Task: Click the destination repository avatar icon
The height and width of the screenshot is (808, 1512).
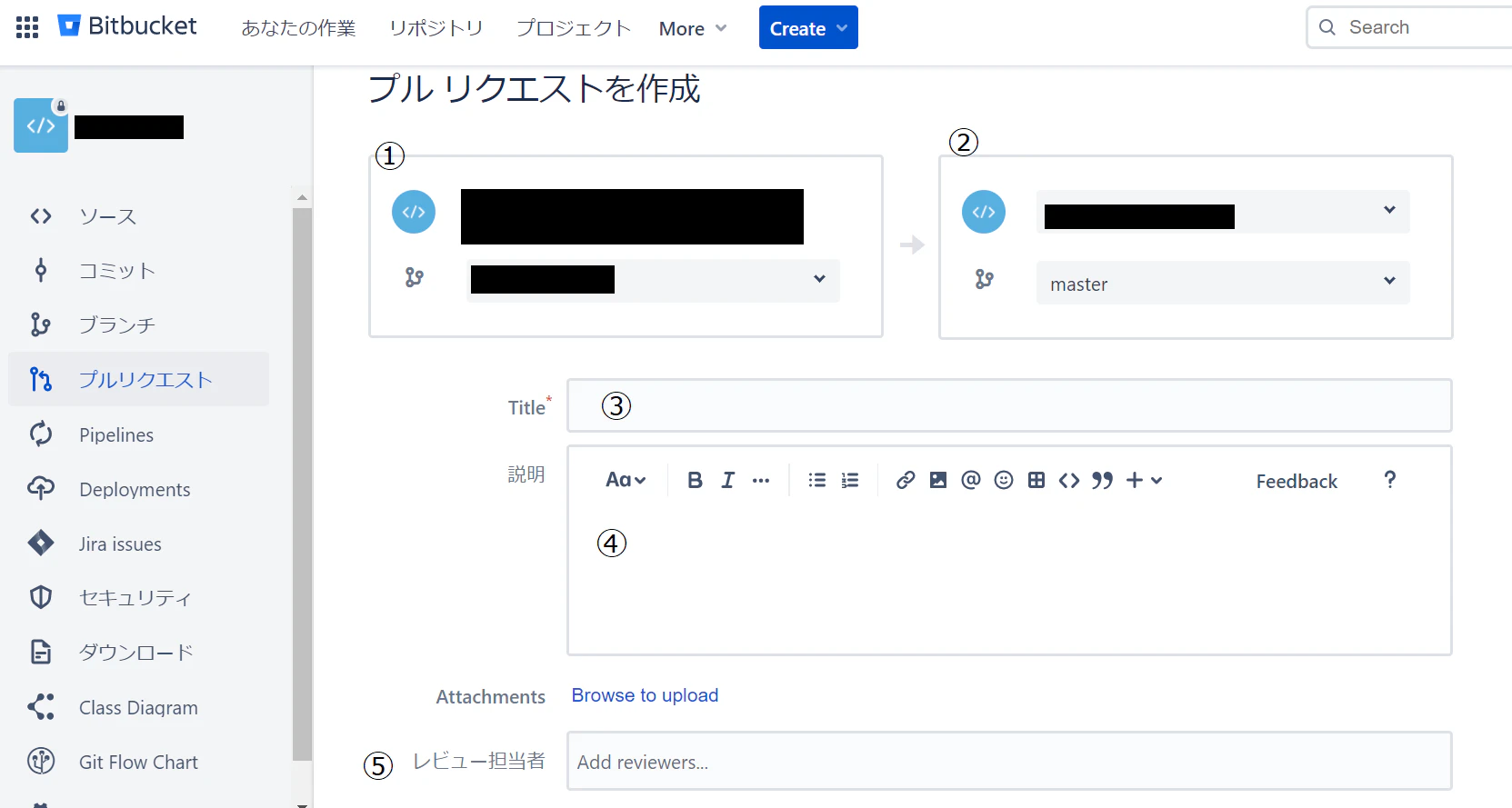Action: (984, 212)
